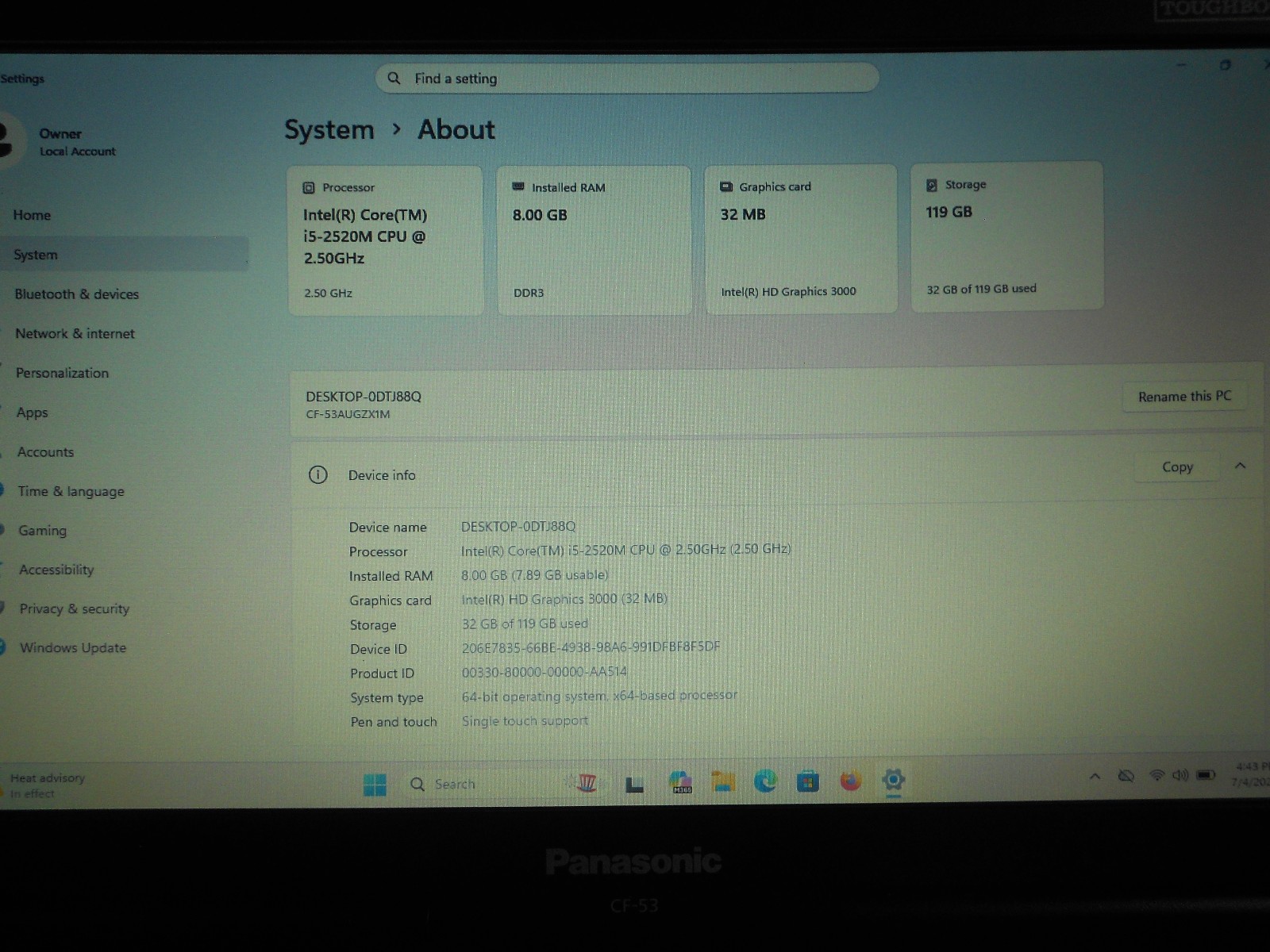Open File Explorer from the taskbar
Screen dimensions: 1270x952
click(723, 782)
